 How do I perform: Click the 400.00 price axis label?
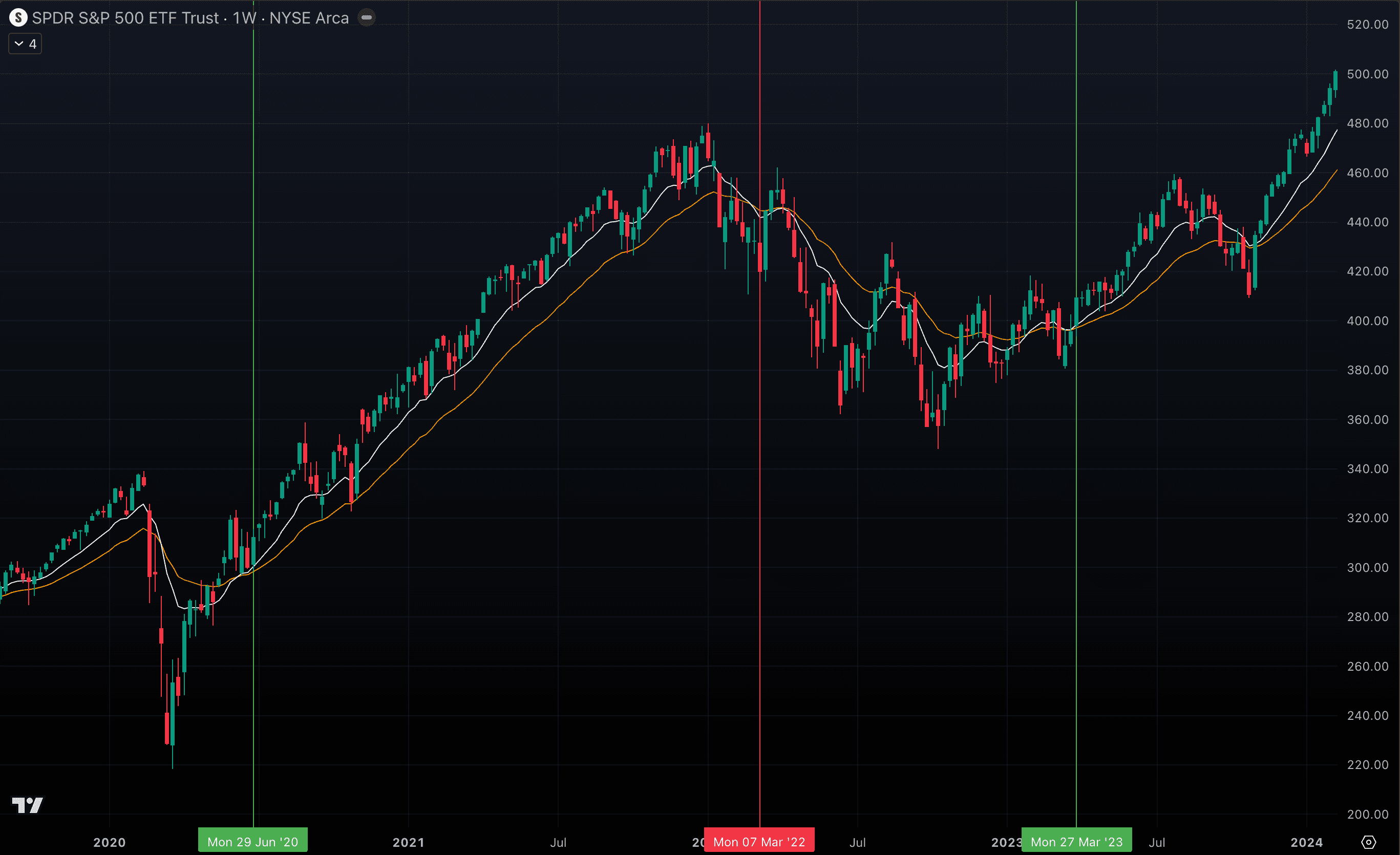tap(1367, 320)
